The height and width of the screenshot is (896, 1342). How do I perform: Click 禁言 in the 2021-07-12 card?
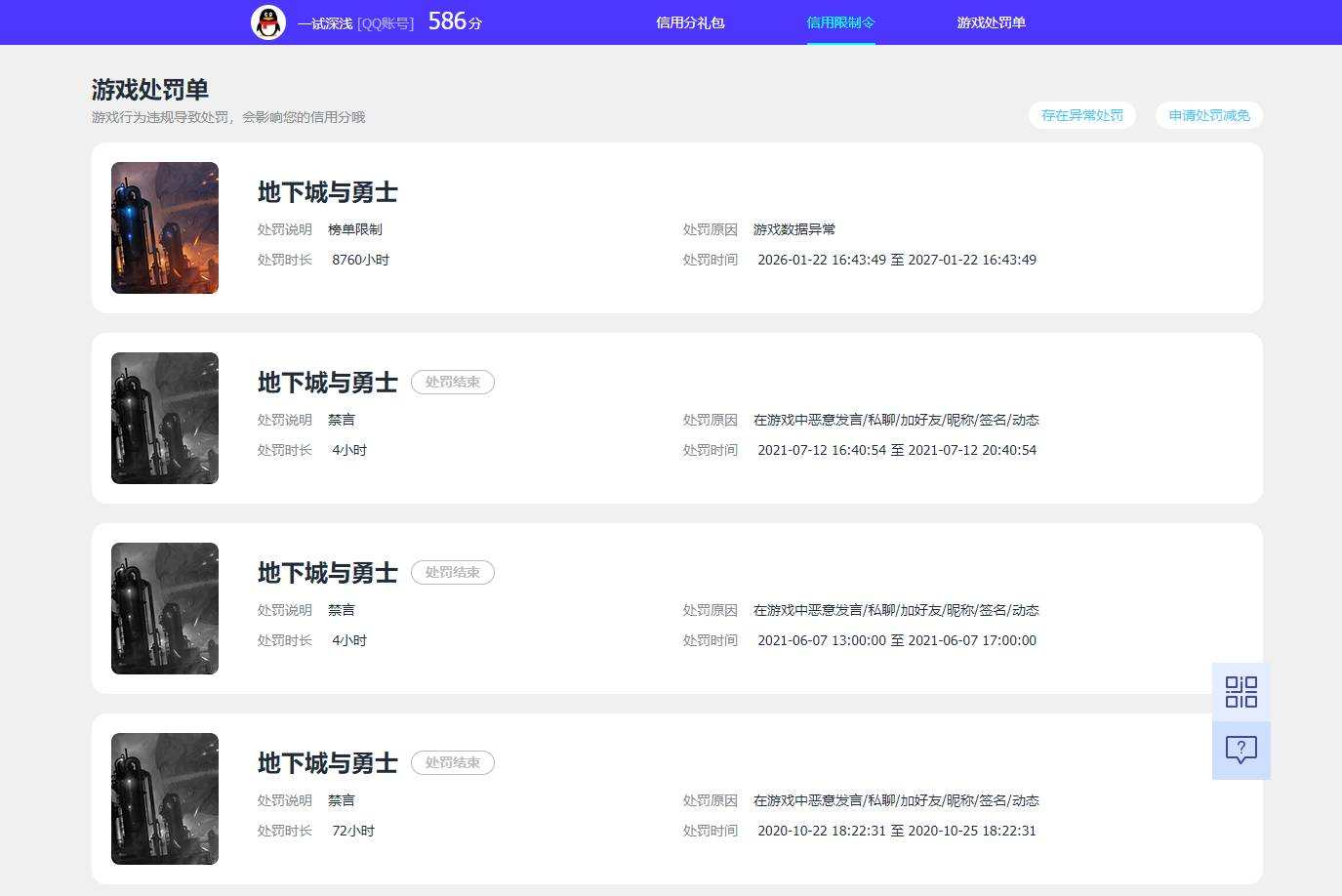pyautogui.click(x=342, y=420)
